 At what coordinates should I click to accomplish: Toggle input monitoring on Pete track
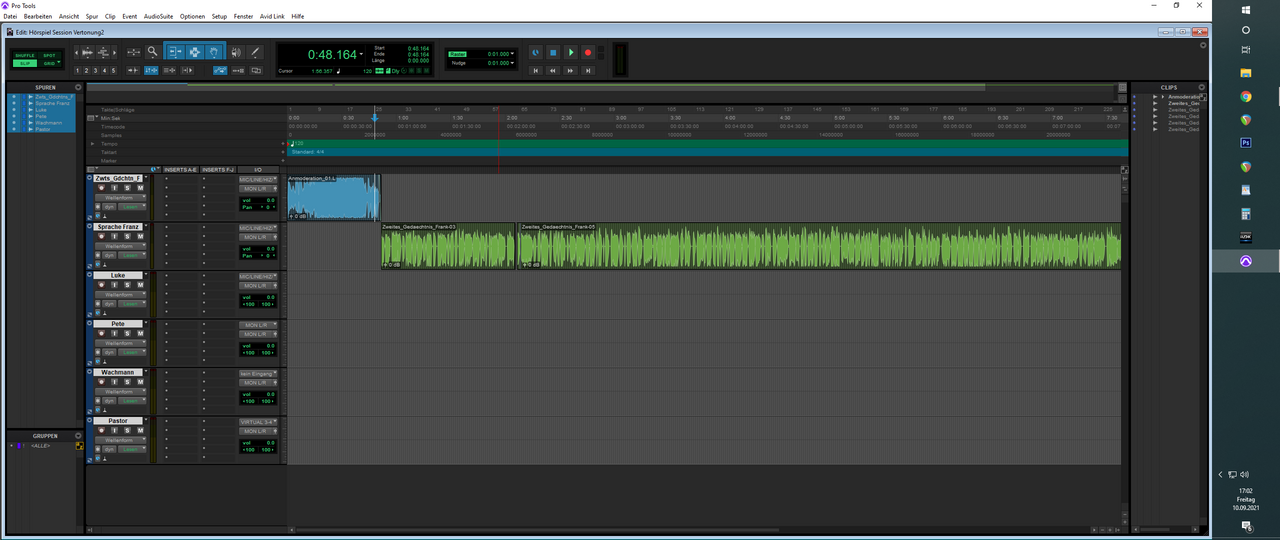pyautogui.click(x=114, y=333)
